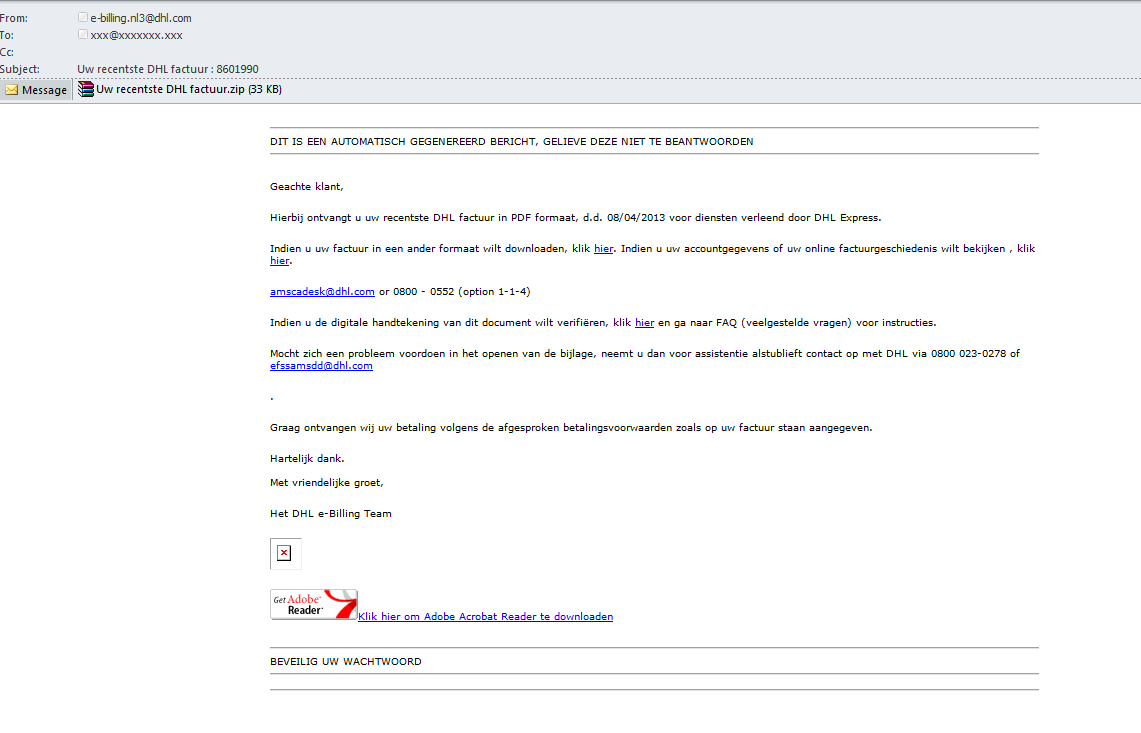Click sender address e-billing.nl3@dhl.com

tap(141, 18)
